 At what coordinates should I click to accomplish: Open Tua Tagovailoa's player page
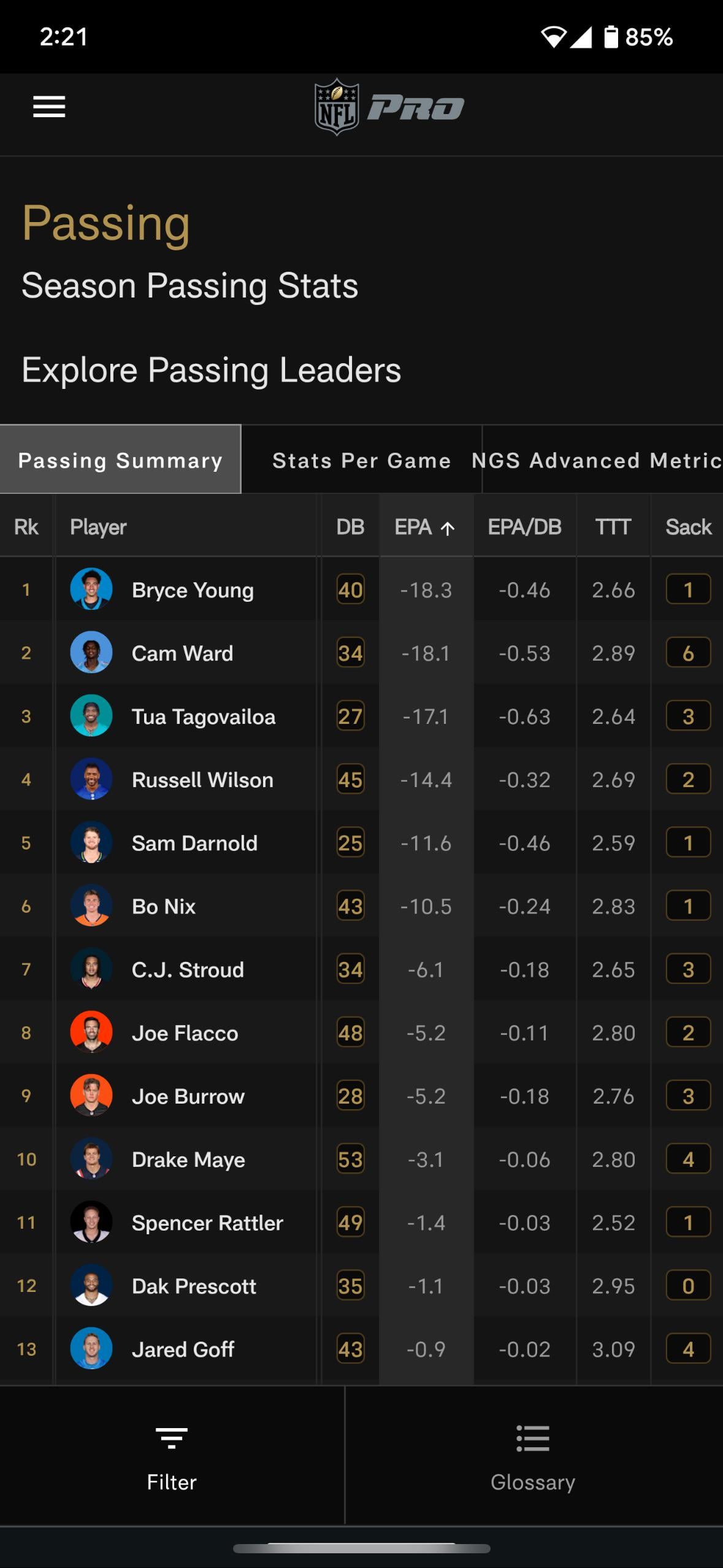coord(203,717)
